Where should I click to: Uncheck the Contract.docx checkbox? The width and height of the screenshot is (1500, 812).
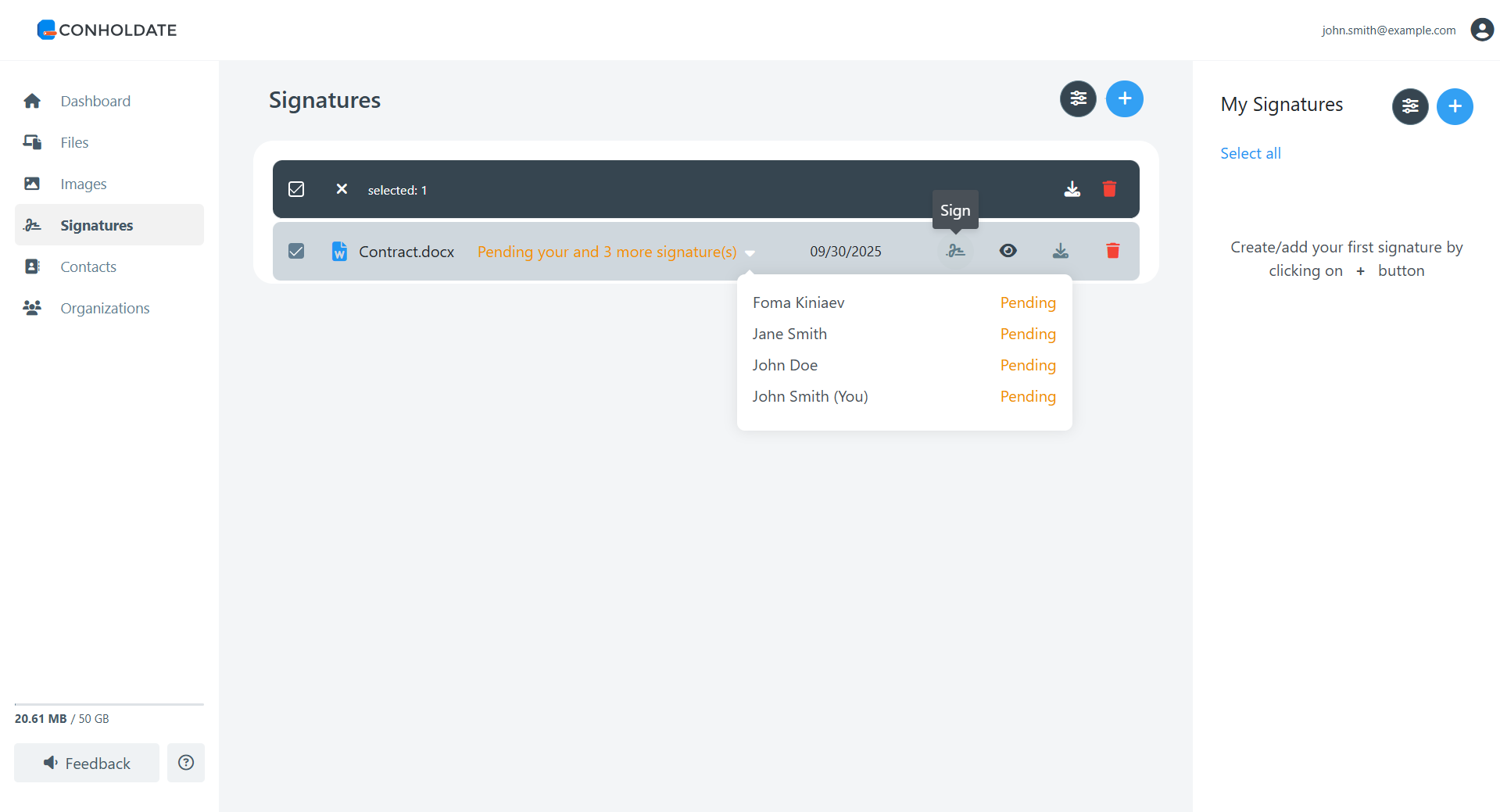[x=296, y=251]
